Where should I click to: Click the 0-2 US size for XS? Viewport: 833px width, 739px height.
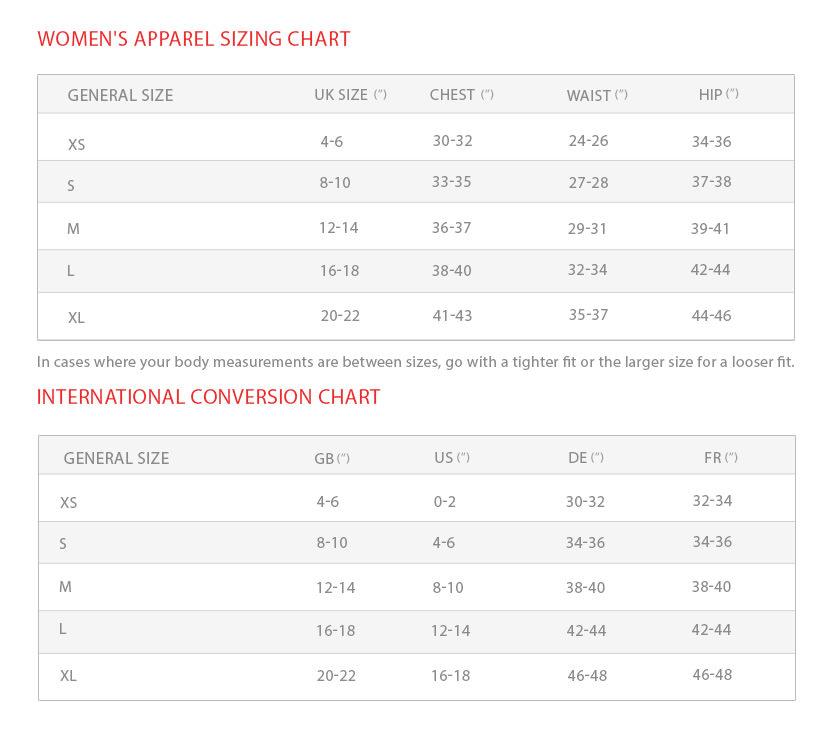[445, 502]
